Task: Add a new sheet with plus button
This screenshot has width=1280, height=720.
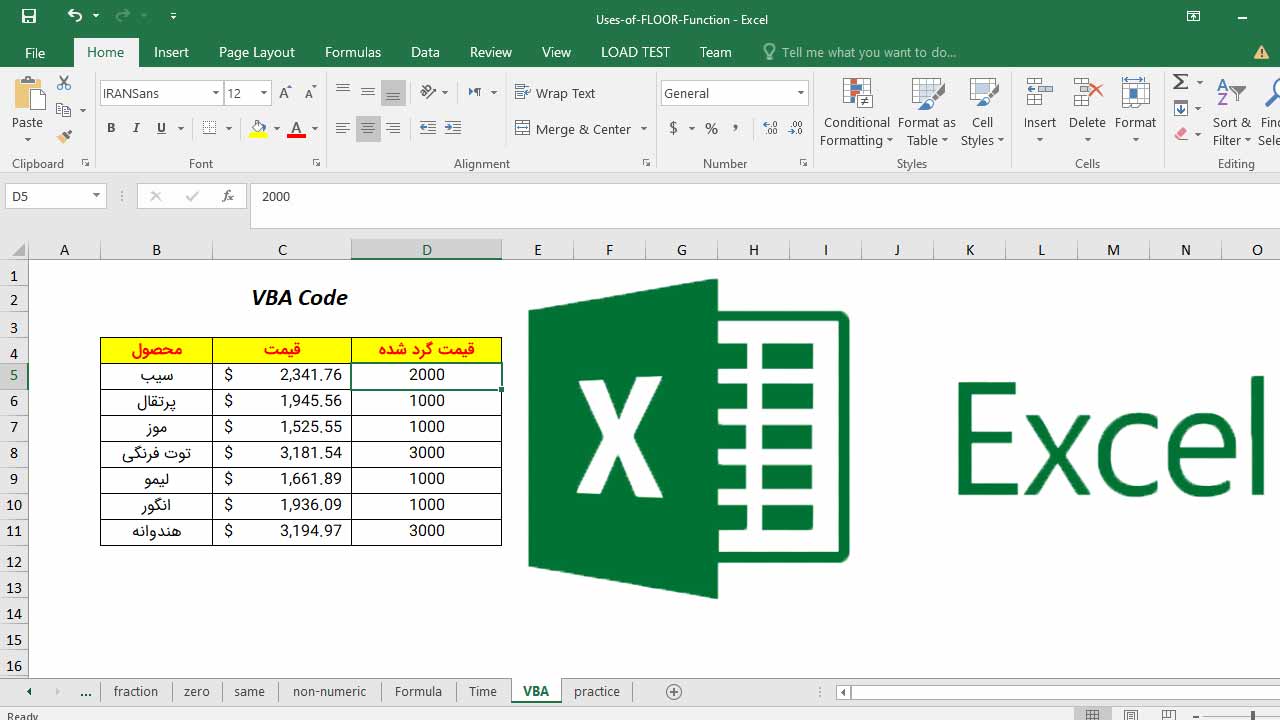Action: [674, 691]
